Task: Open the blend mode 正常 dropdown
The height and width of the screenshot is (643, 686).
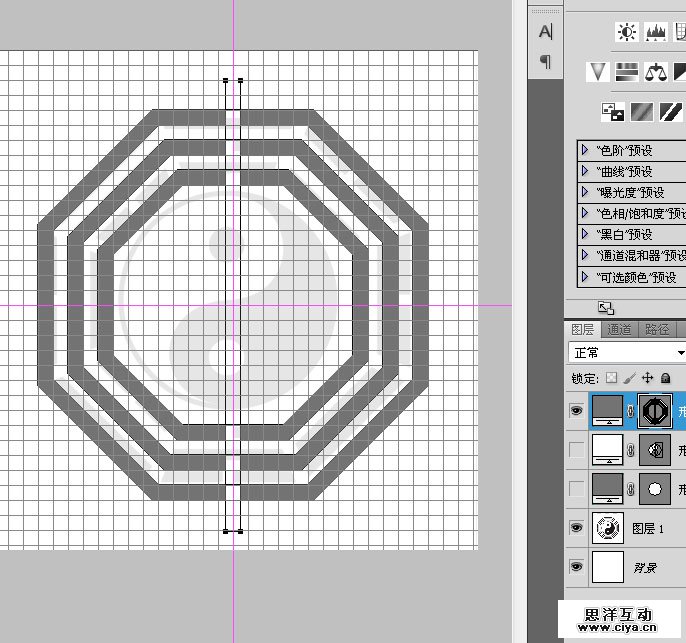Action: [x=627, y=353]
